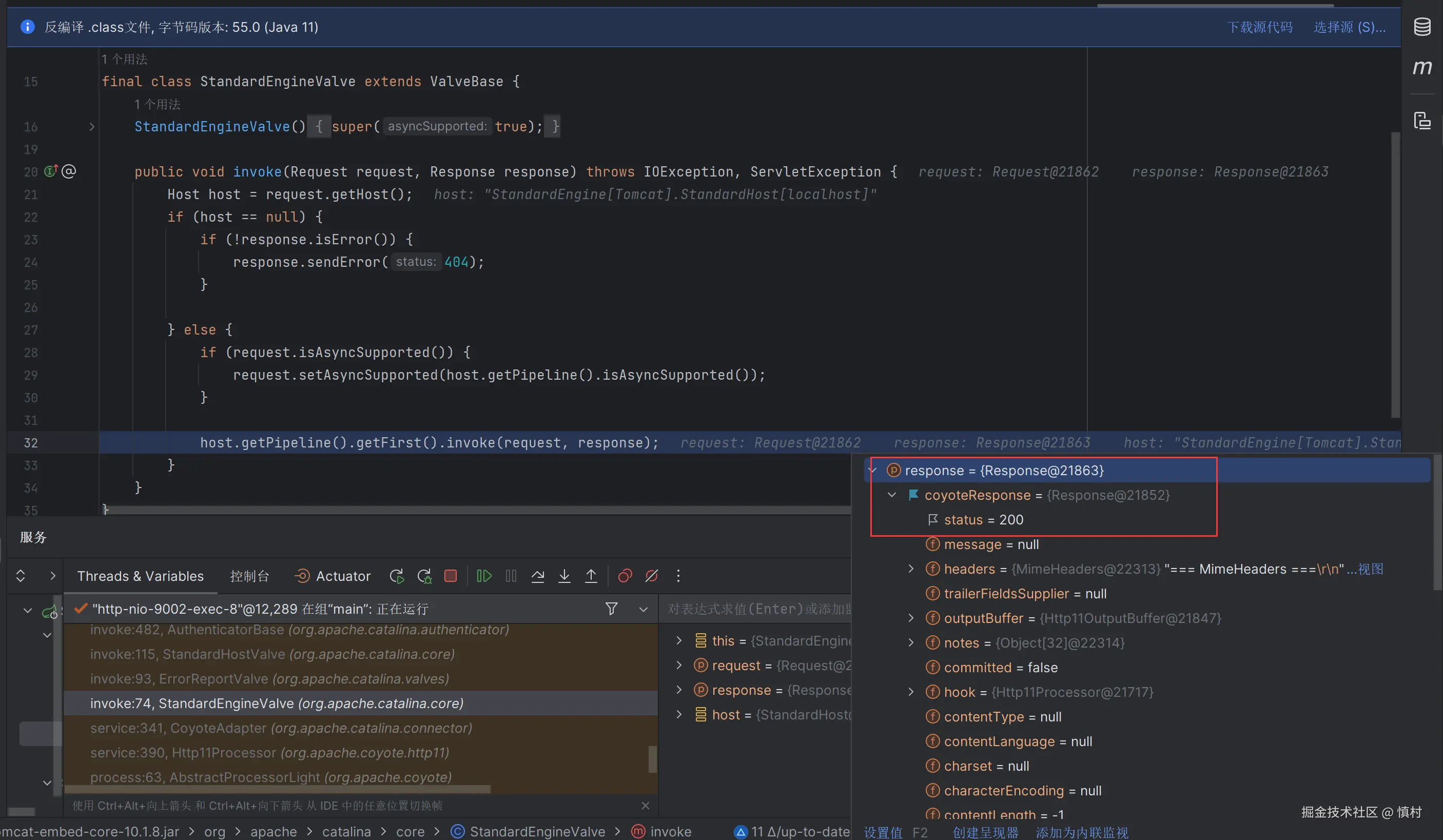Click the 下载源代码 link
This screenshot has width=1443, height=840.
tap(1259, 28)
